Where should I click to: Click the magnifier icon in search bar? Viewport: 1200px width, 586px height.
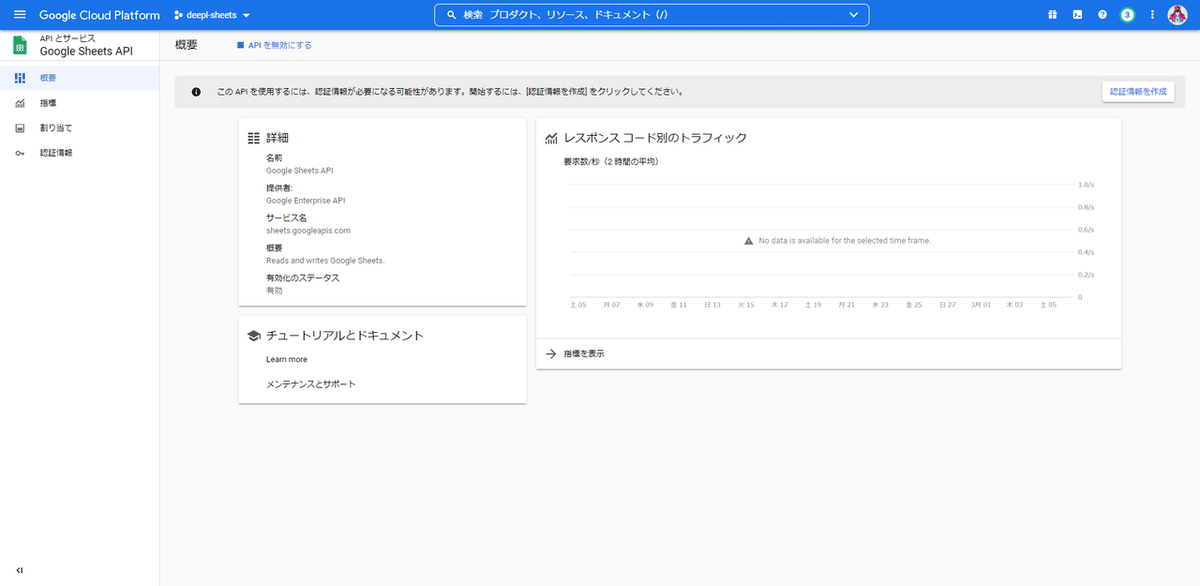(x=451, y=15)
